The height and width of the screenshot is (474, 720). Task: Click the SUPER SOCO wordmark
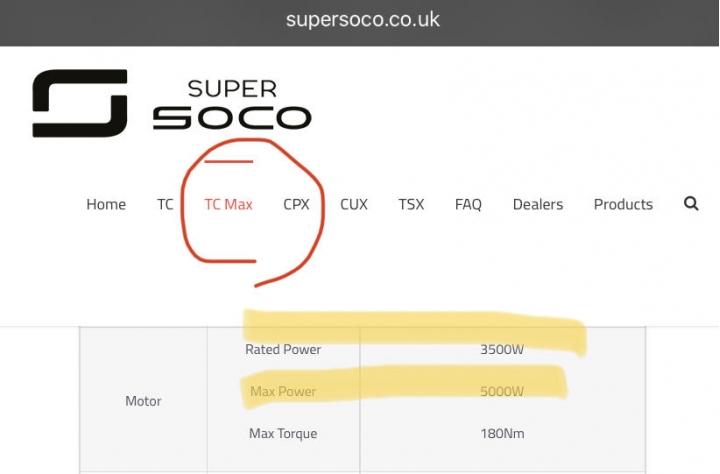pos(232,105)
